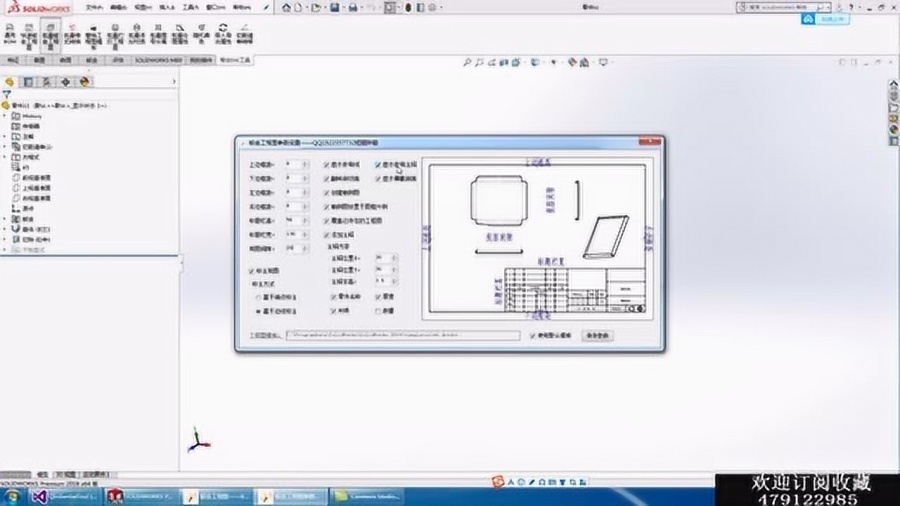
Task: Click the save button at dialog's bottom right
Action: tap(598, 336)
